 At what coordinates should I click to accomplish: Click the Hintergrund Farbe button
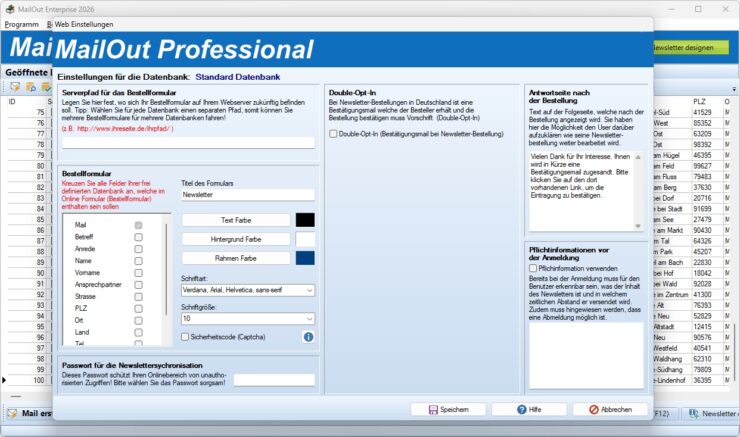236,239
